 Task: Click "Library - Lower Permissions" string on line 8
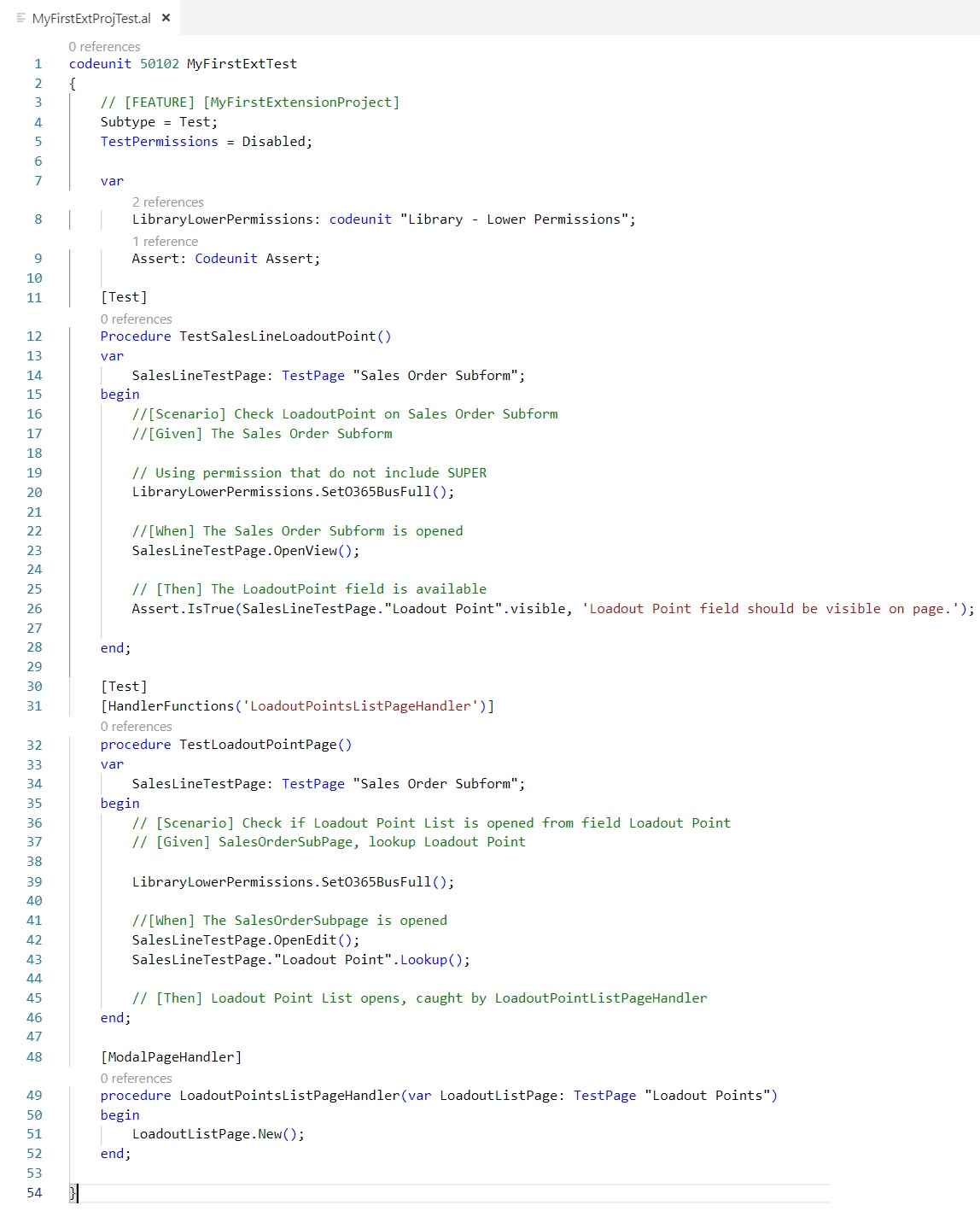click(514, 219)
